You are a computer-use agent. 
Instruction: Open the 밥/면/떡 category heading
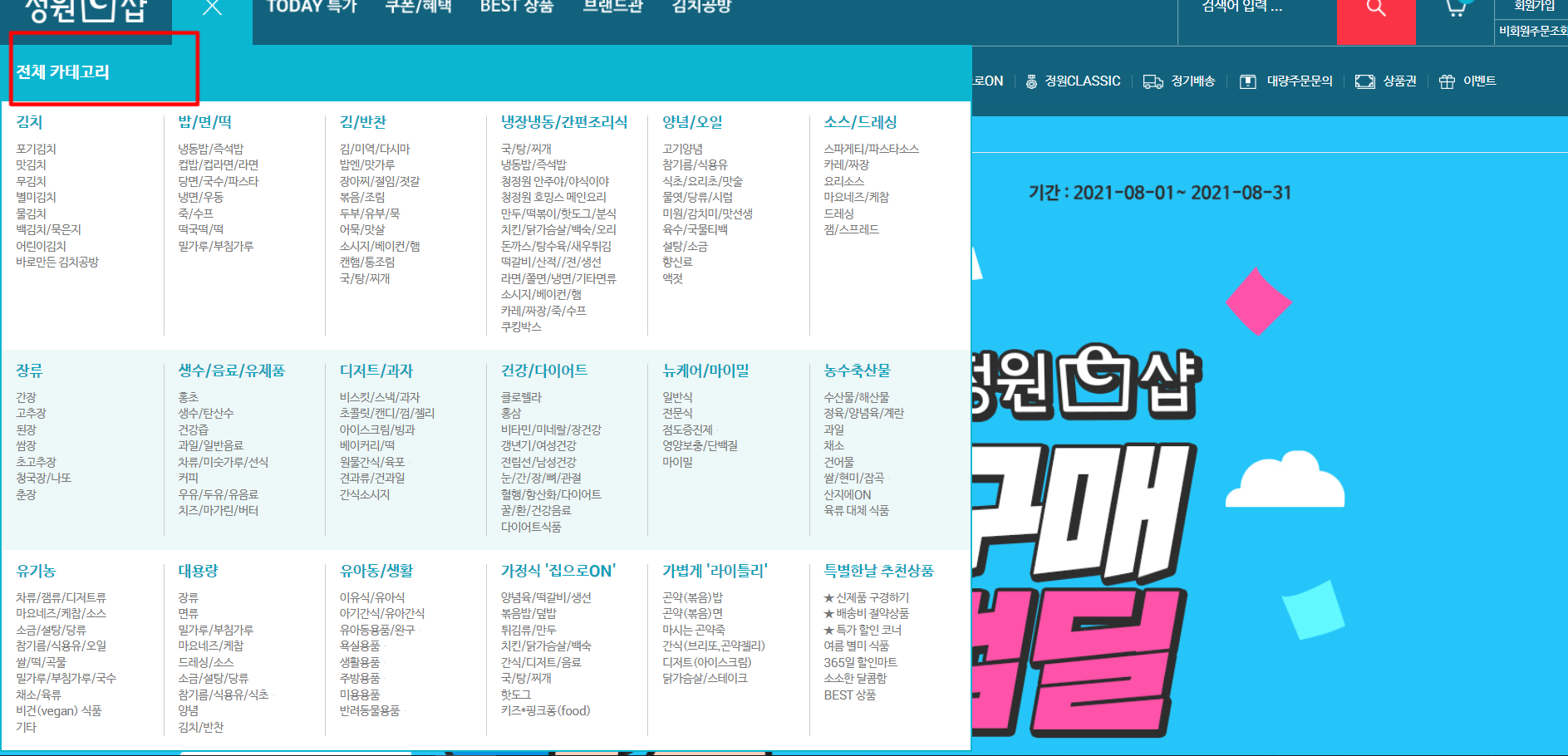[204, 122]
